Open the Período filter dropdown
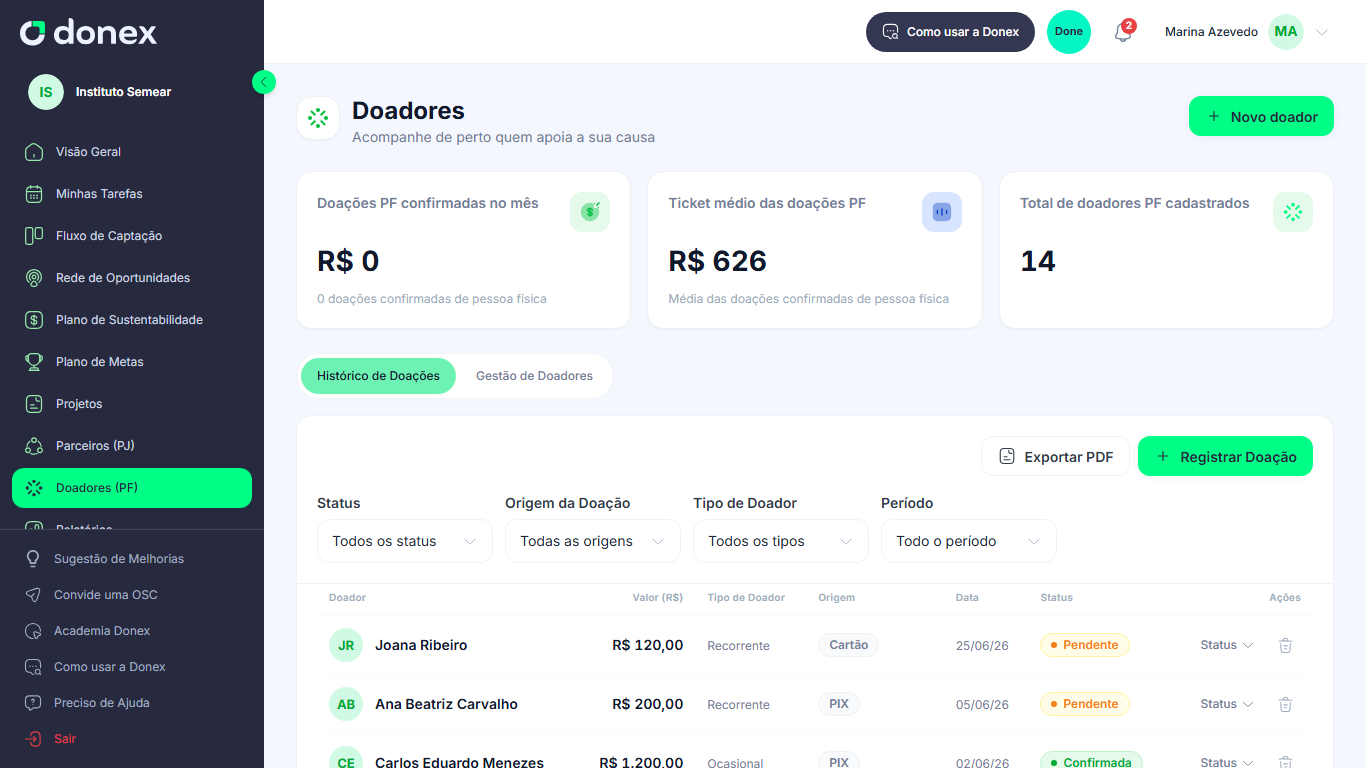The width and height of the screenshot is (1366, 768). 969,541
